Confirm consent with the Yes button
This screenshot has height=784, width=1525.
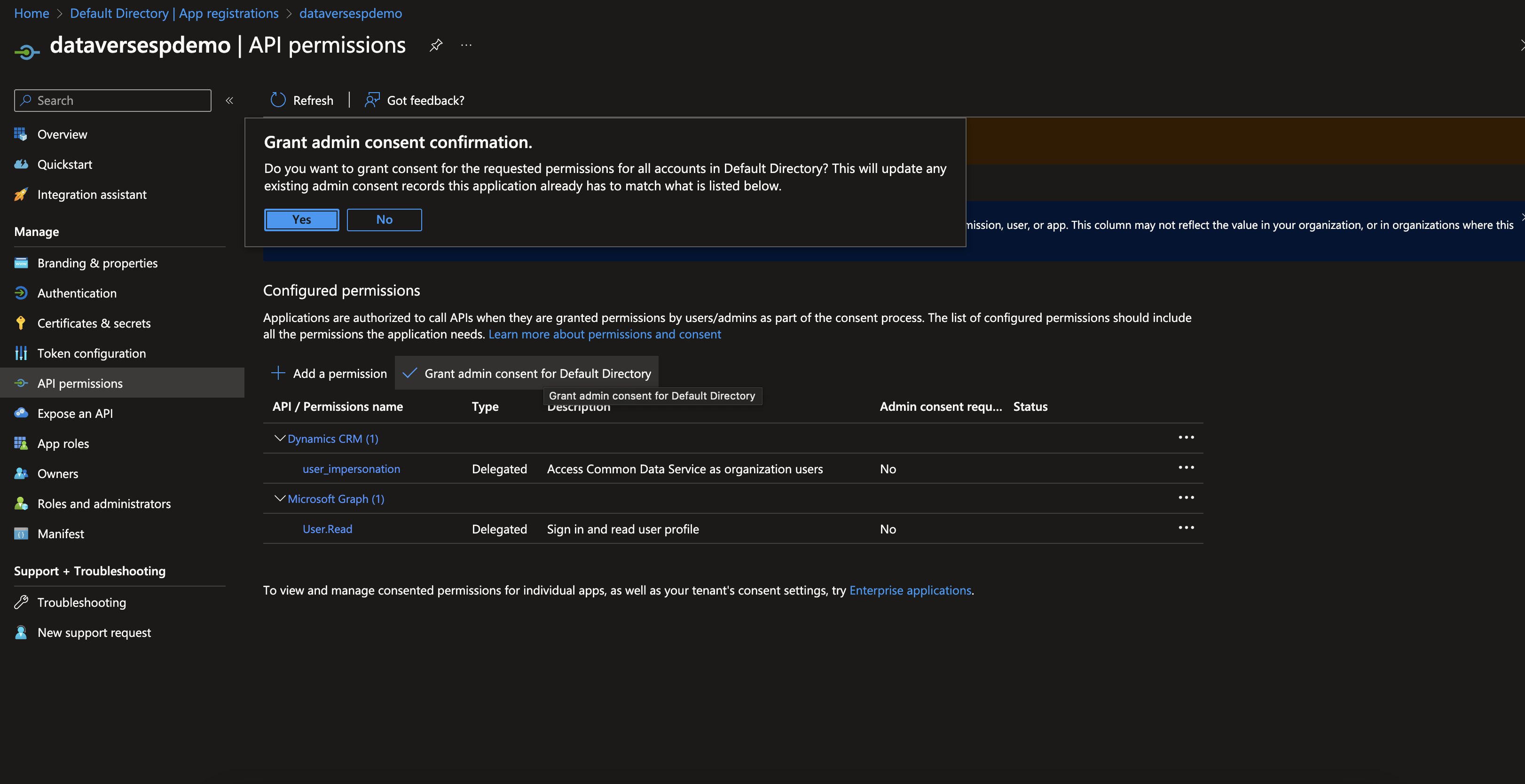point(301,220)
